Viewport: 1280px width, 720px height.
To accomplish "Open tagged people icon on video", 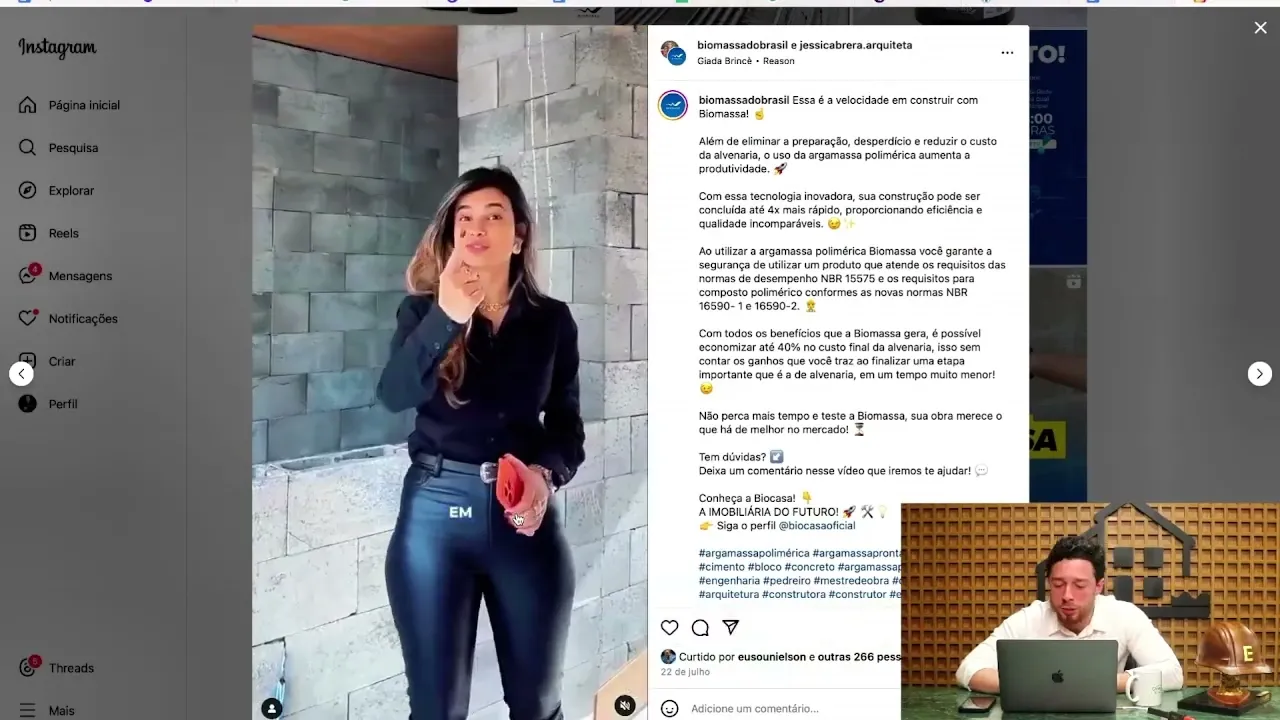I will tap(271, 708).
